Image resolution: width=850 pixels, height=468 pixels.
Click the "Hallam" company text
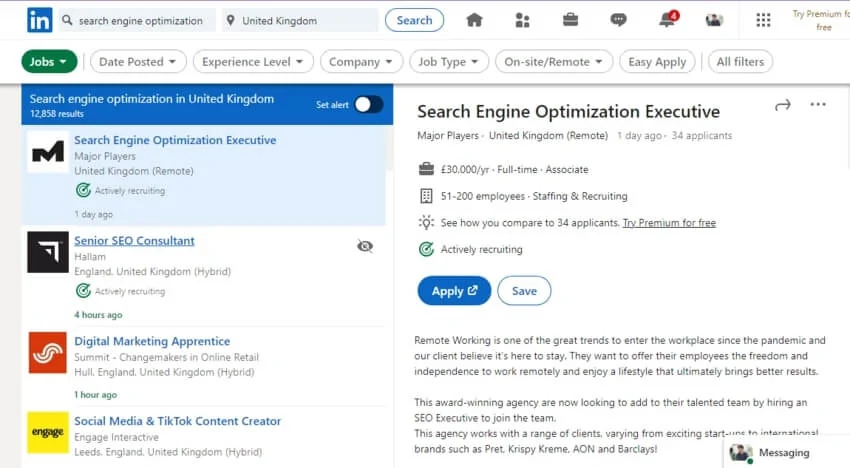click(90, 257)
